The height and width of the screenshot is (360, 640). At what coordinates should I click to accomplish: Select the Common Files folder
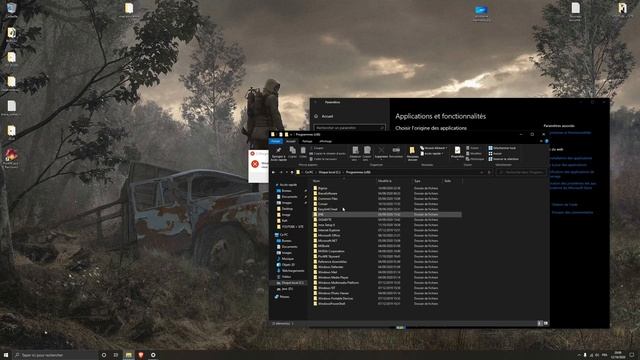[327, 199]
